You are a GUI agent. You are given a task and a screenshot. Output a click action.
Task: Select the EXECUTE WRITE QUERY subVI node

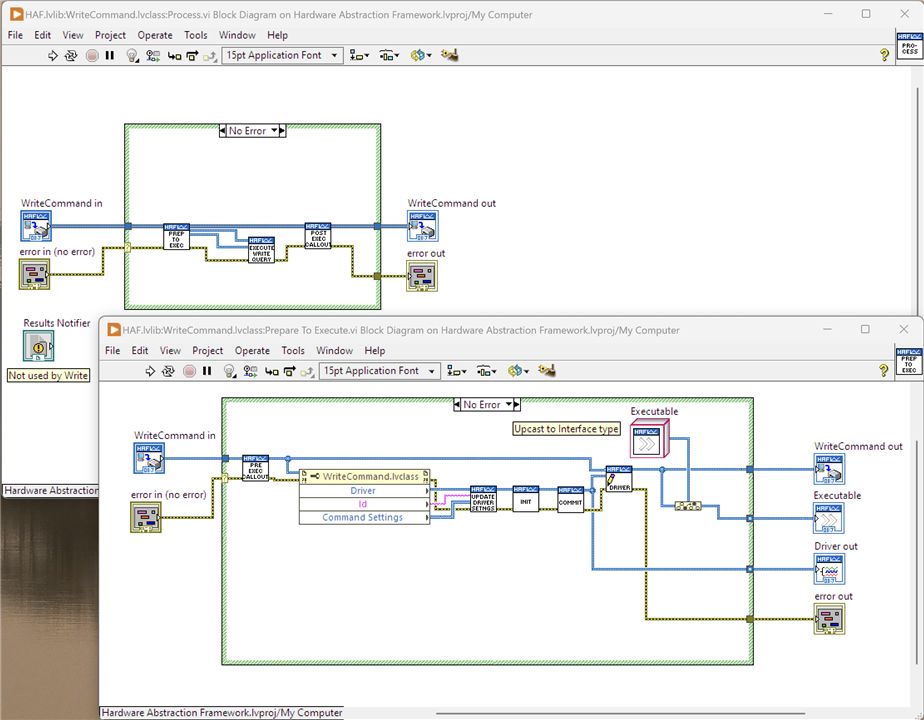[x=260, y=250]
